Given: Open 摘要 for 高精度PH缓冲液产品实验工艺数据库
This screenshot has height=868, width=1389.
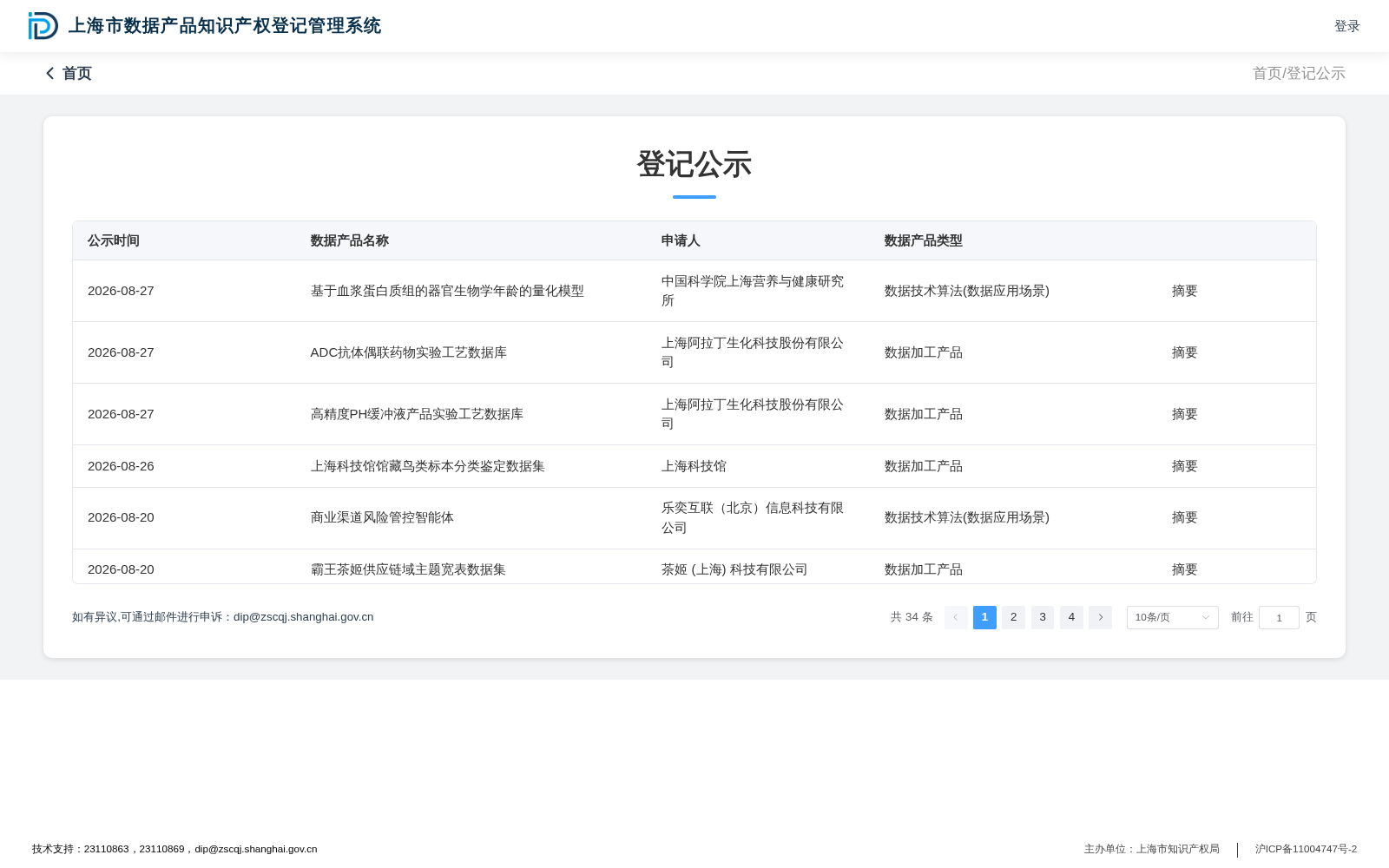Looking at the screenshot, I should (x=1184, y=414).
